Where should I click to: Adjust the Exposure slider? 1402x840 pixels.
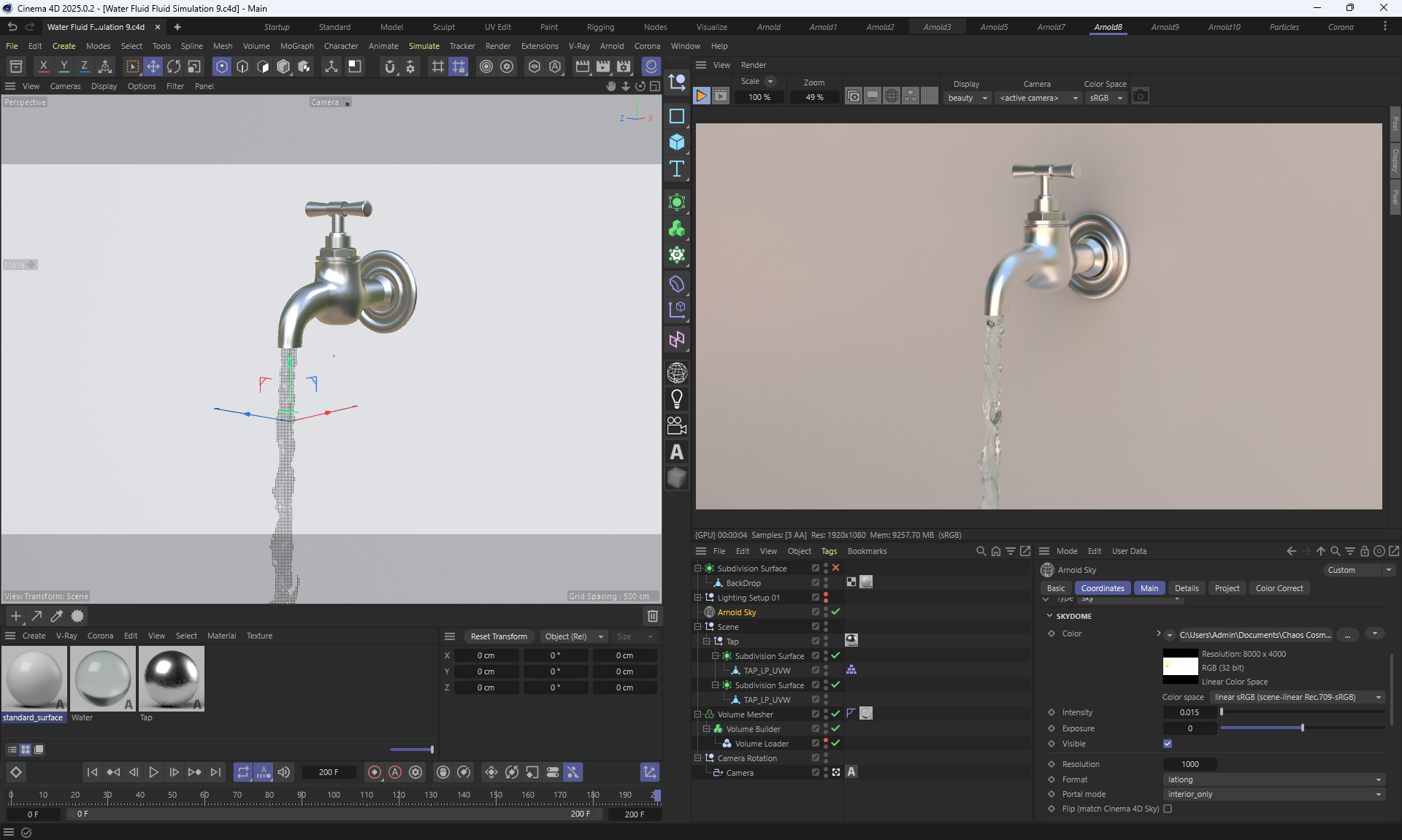tap(1302, 728)
